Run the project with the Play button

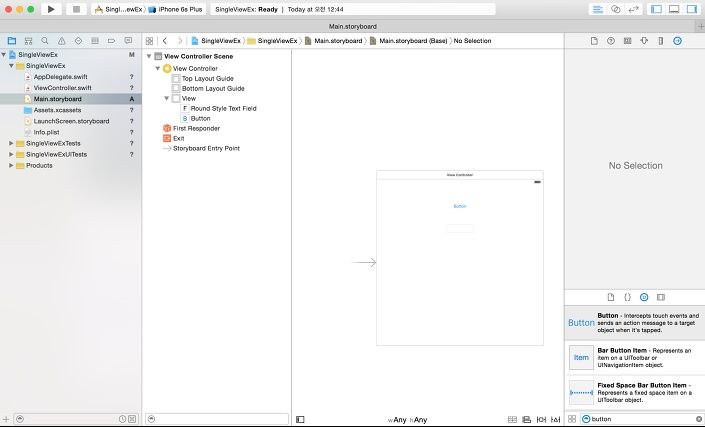click(x=51, y=9)
